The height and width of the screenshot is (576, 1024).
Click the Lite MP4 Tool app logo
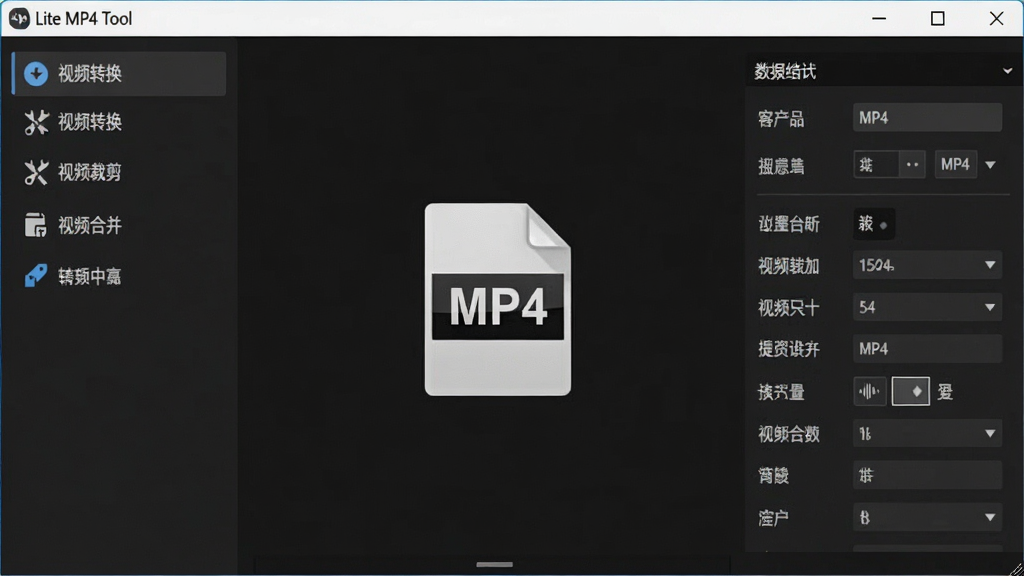[x=19, y=18]
